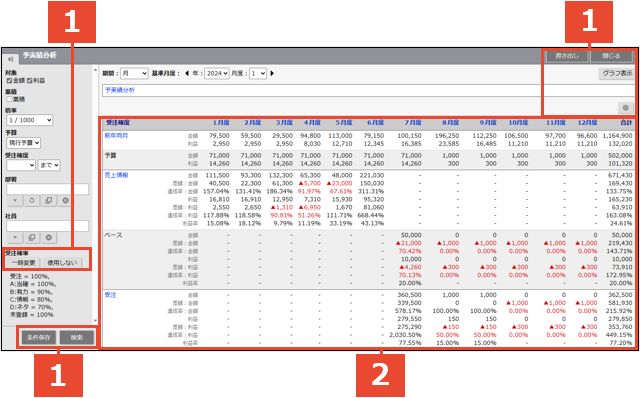Open the 売上情報 row link
The width and height of the screenshot is (640, 398).
pyautogui.click(x=116, y=175)
